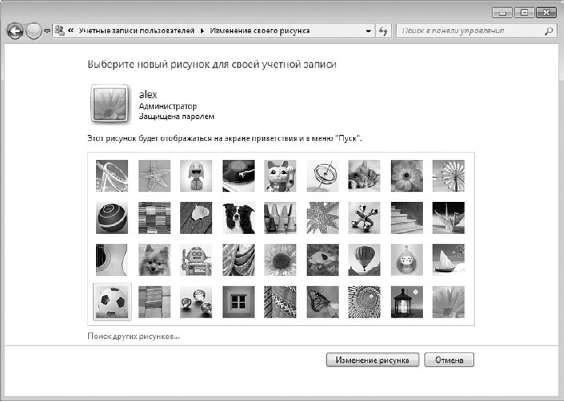Choose the origami crane picture
564x402 pixels.
[449, 218]
